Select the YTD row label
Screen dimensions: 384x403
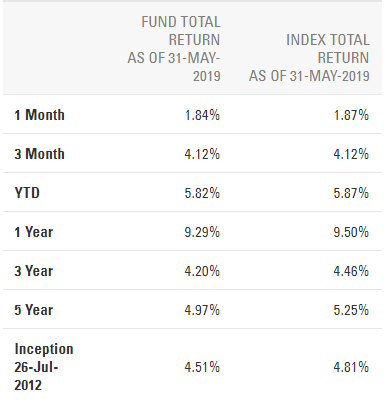pos(27,193)
